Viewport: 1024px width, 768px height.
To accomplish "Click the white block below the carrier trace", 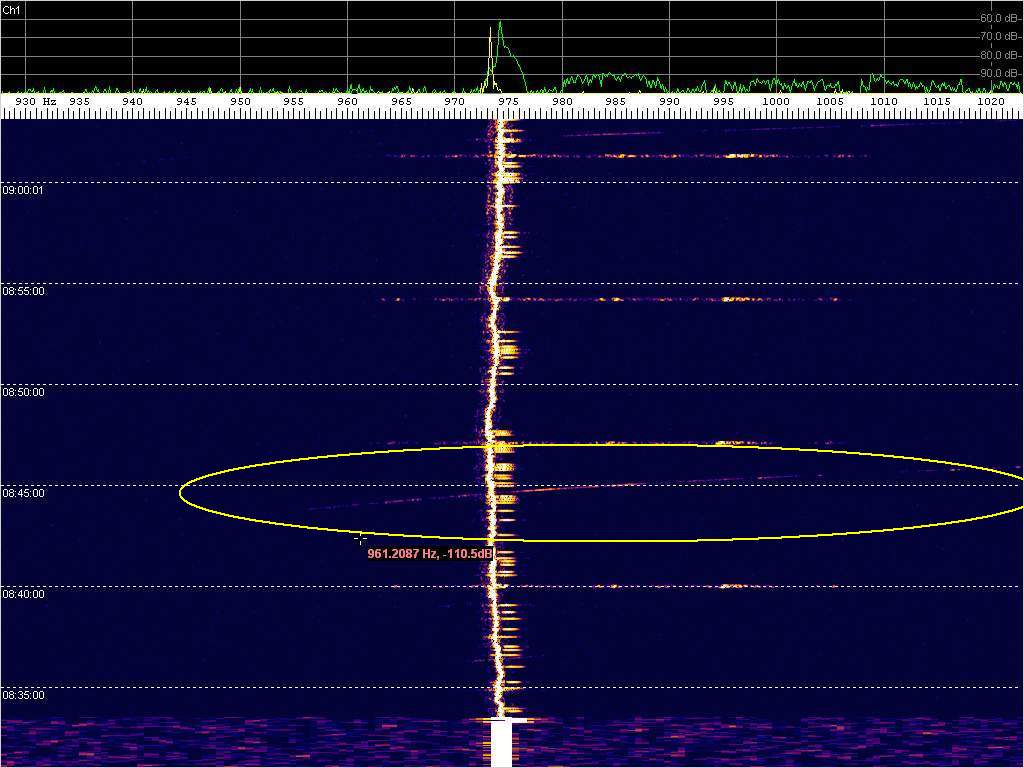I will point(501,745).
